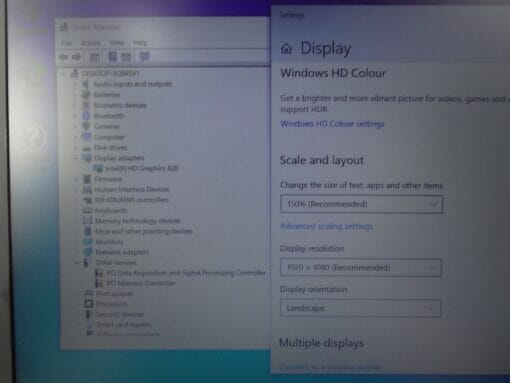Select Memory technology devices in the tree

click(x=138, y=221)
